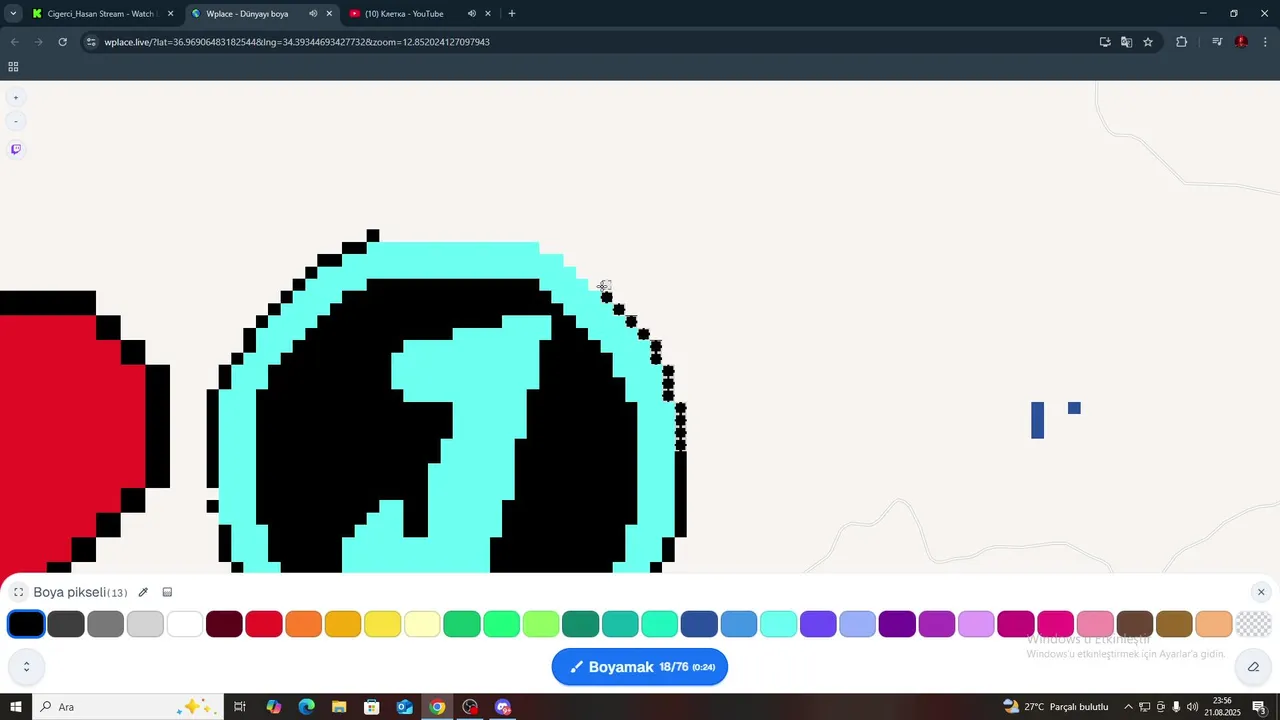Open the tab search dropdown
The image size is (1280, 720).
[13, 14]
